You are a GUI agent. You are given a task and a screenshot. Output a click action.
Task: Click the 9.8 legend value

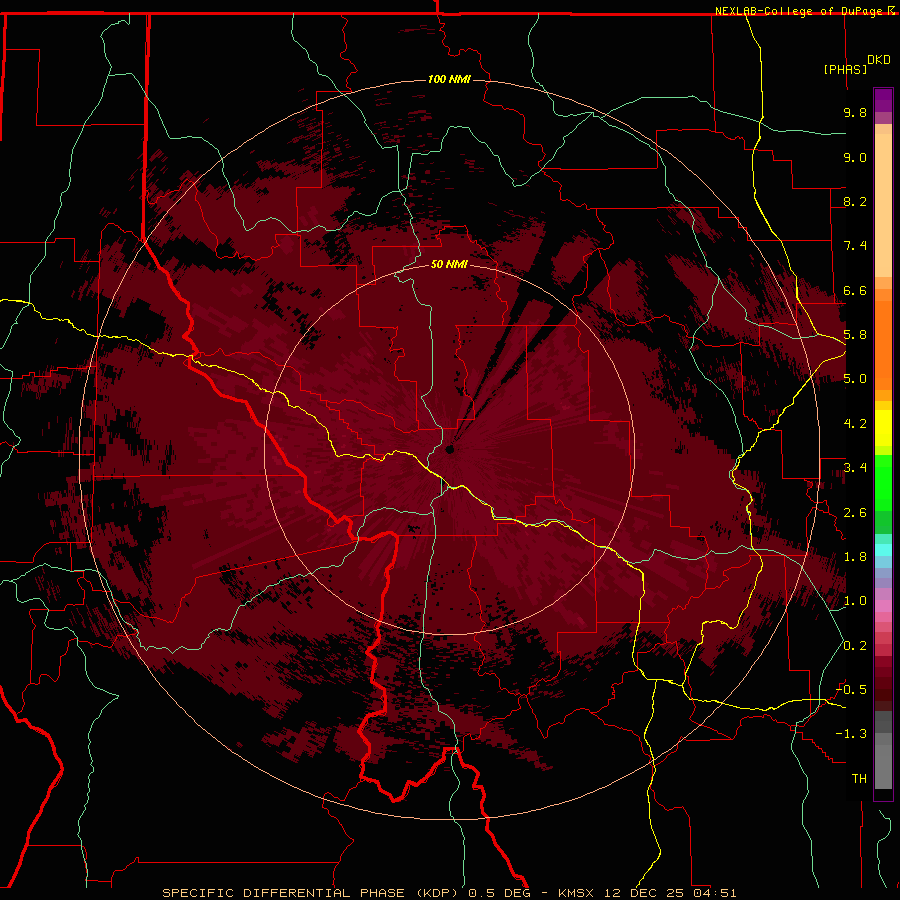[855, 112]
